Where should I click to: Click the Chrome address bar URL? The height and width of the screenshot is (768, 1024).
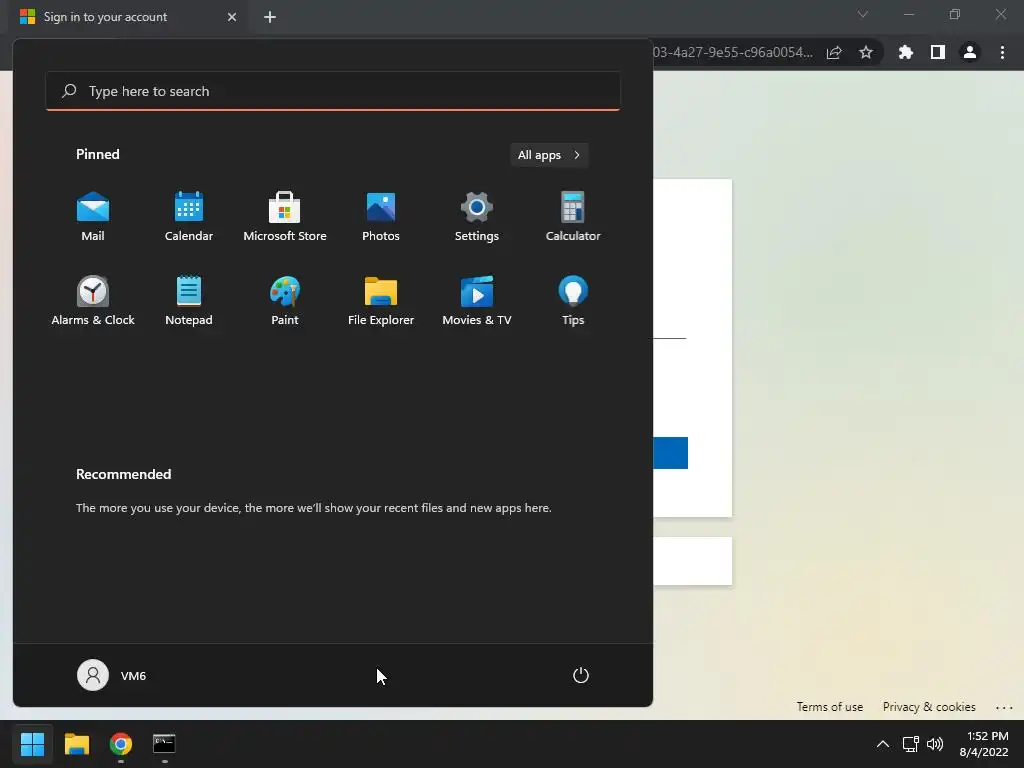(x=733, y=52)
